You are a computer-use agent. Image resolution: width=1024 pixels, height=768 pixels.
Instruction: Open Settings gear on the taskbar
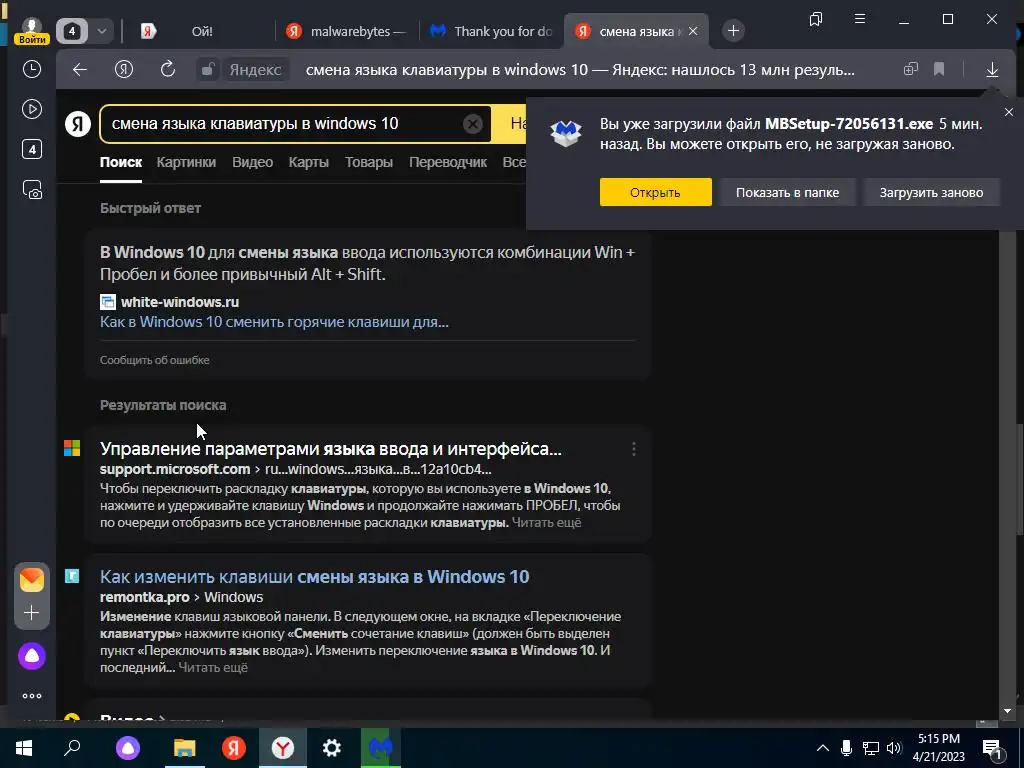tap(332, 748)
